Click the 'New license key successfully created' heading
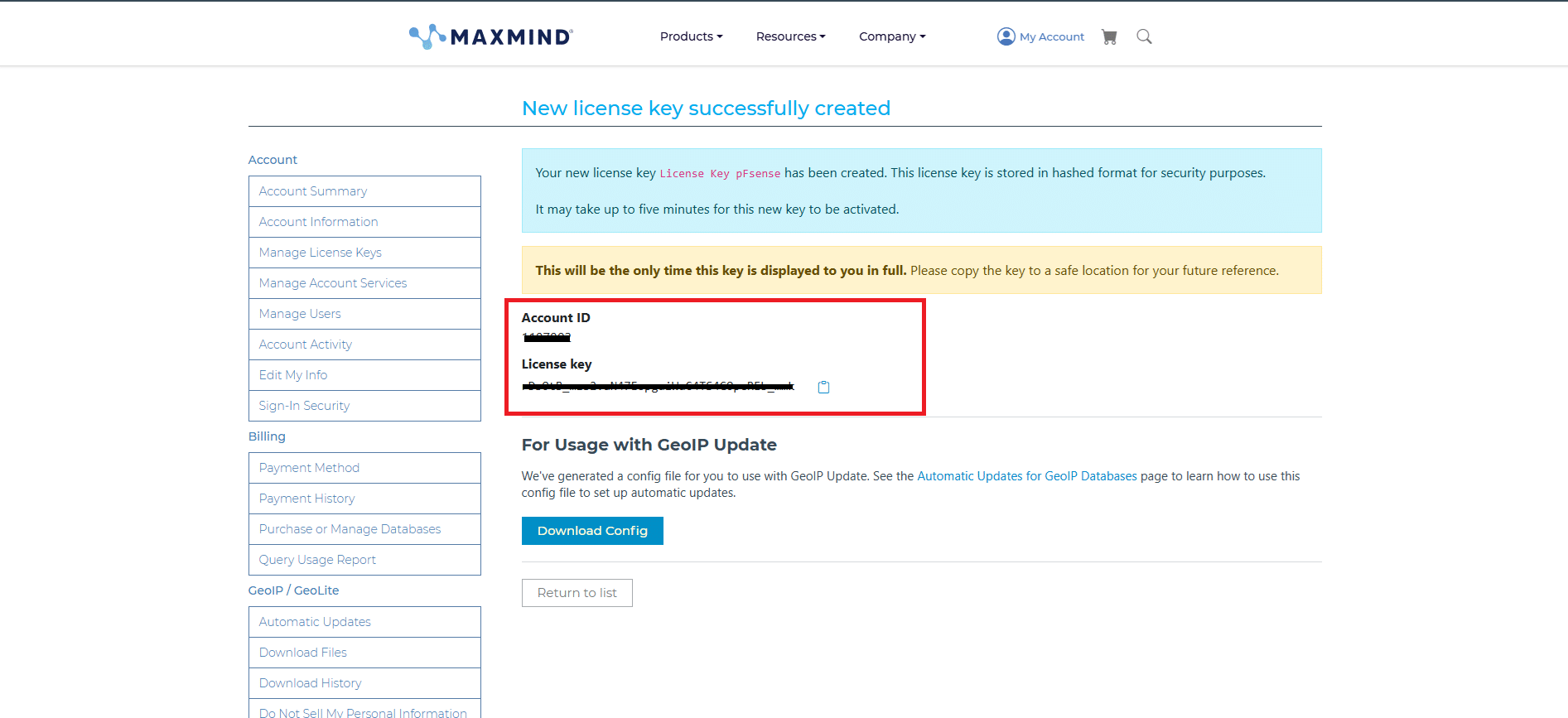The height and width of the screenshot is (718, 1568). 706,108
